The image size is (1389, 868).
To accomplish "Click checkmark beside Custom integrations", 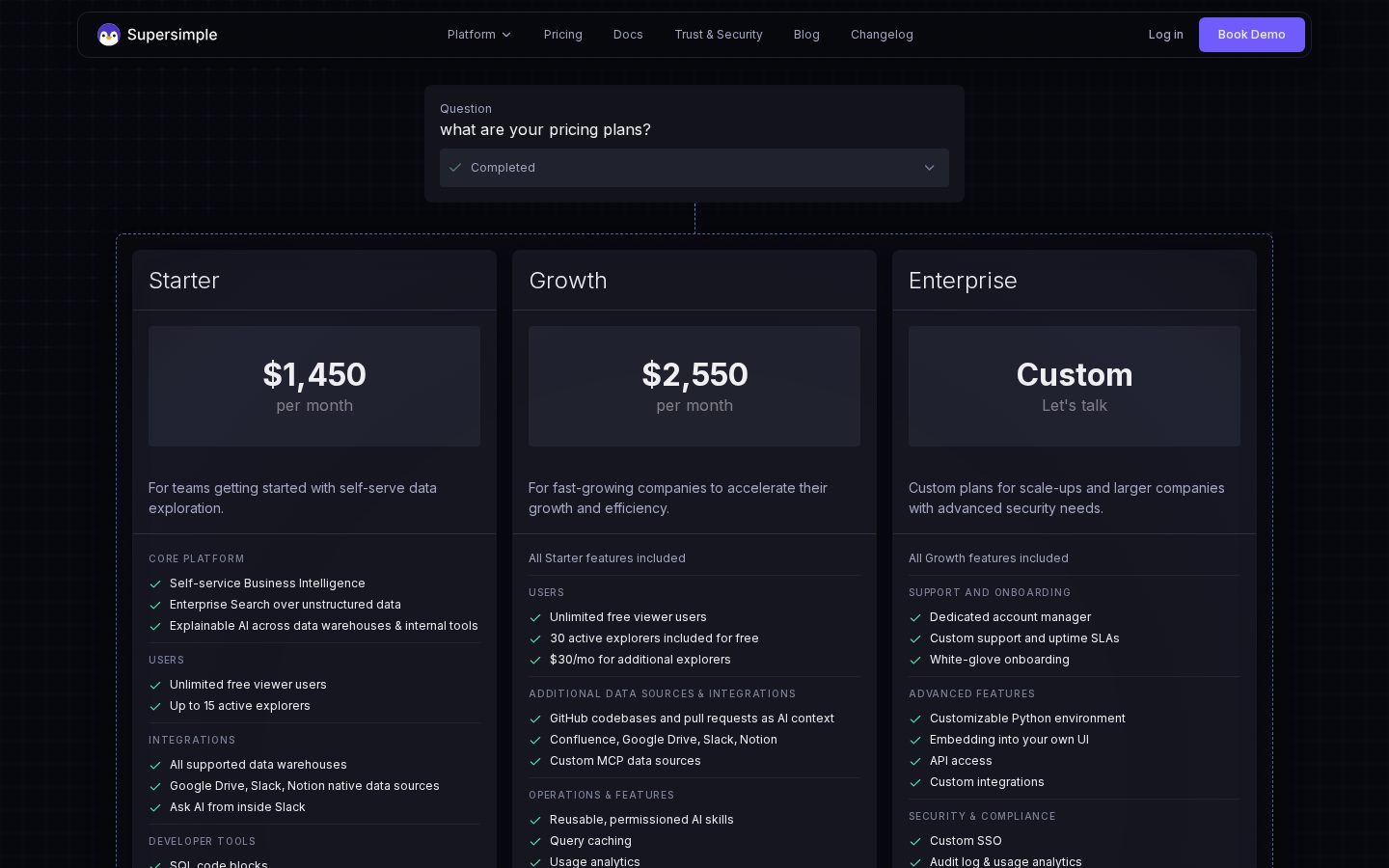I will tap(915, 783).
